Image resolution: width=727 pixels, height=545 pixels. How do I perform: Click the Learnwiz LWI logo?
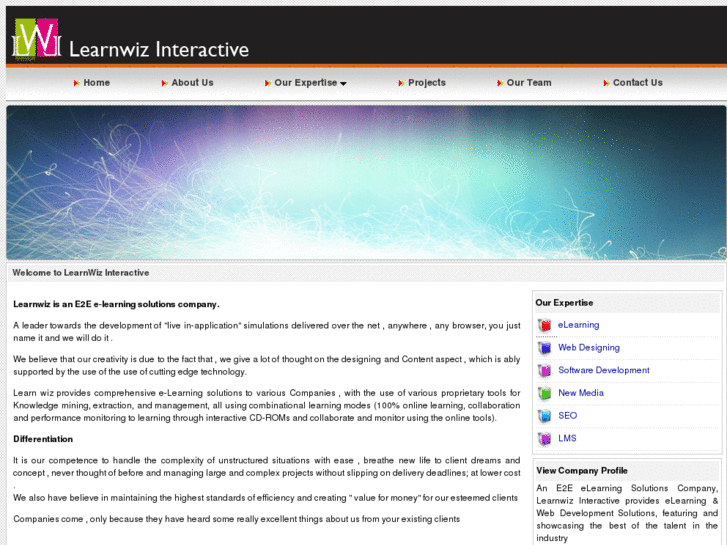point(36,38)
